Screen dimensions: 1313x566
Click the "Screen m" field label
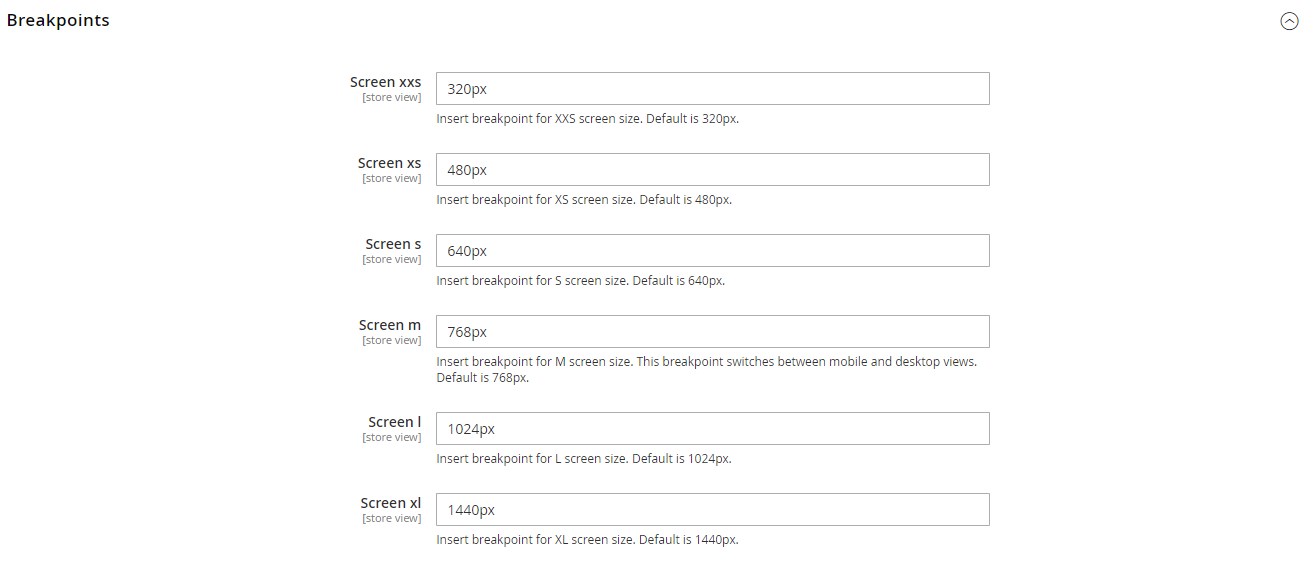point(390,325)
